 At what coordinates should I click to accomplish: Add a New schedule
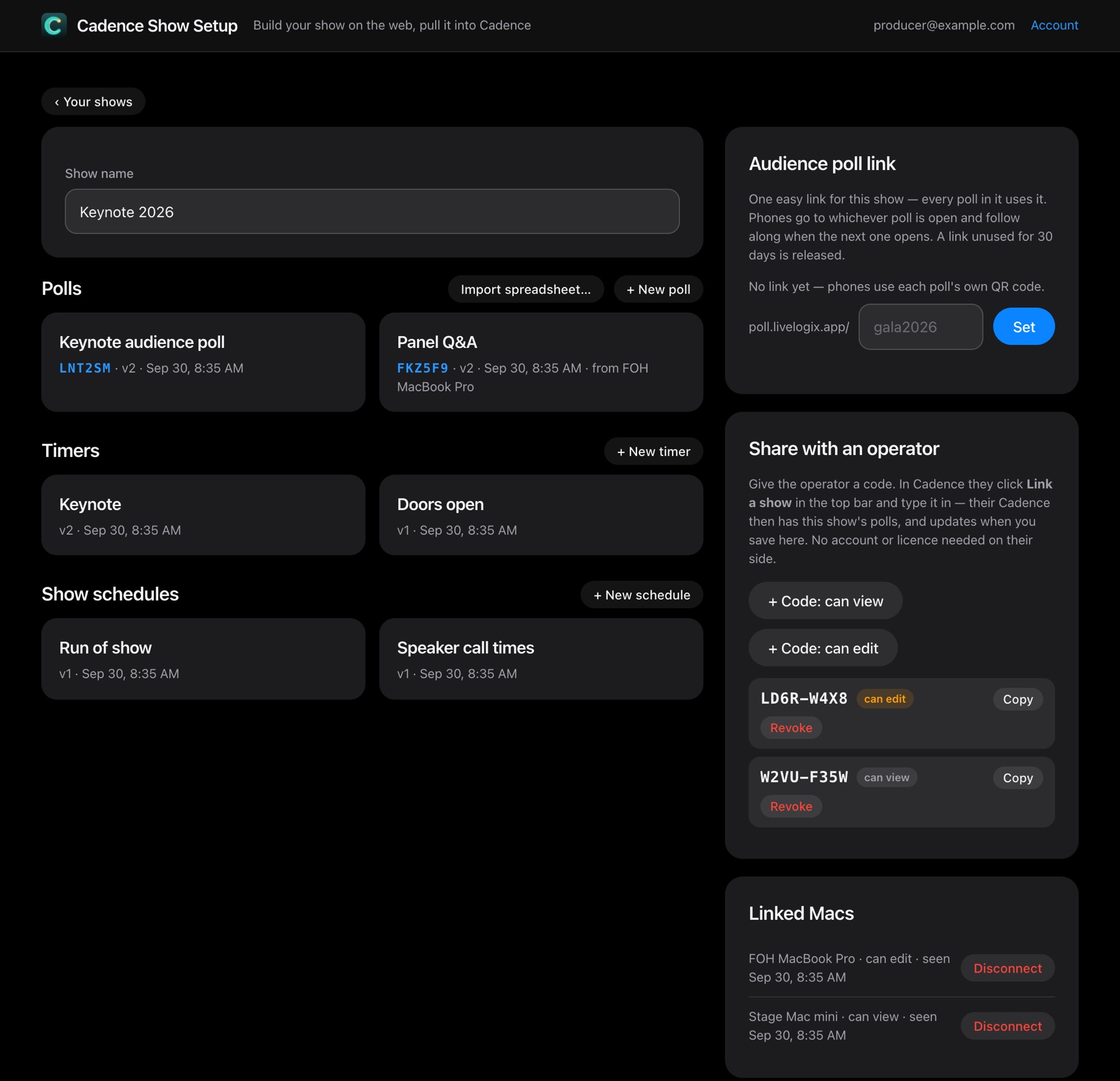(x=642, y=595)
